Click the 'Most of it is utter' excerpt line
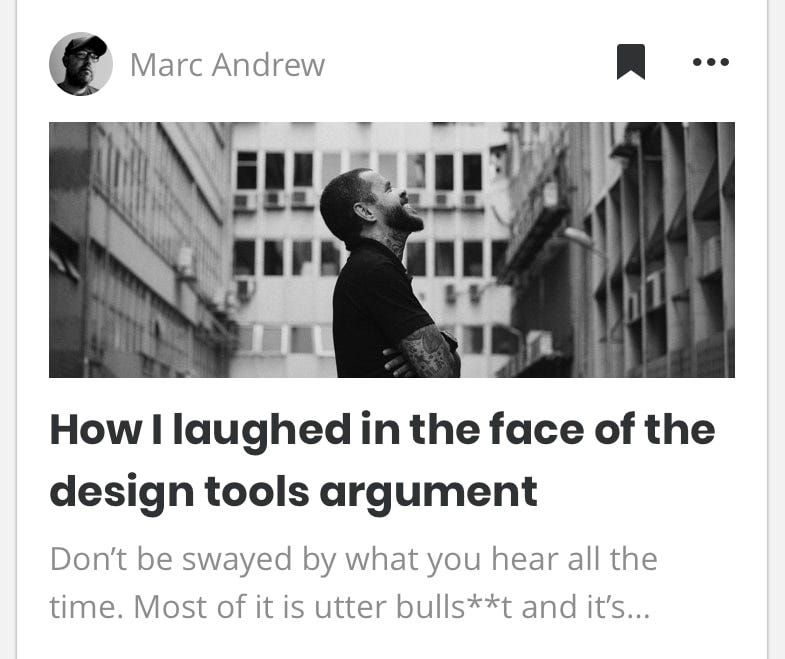This screenshot has width=785, height=659. click(x=349, y=607)
